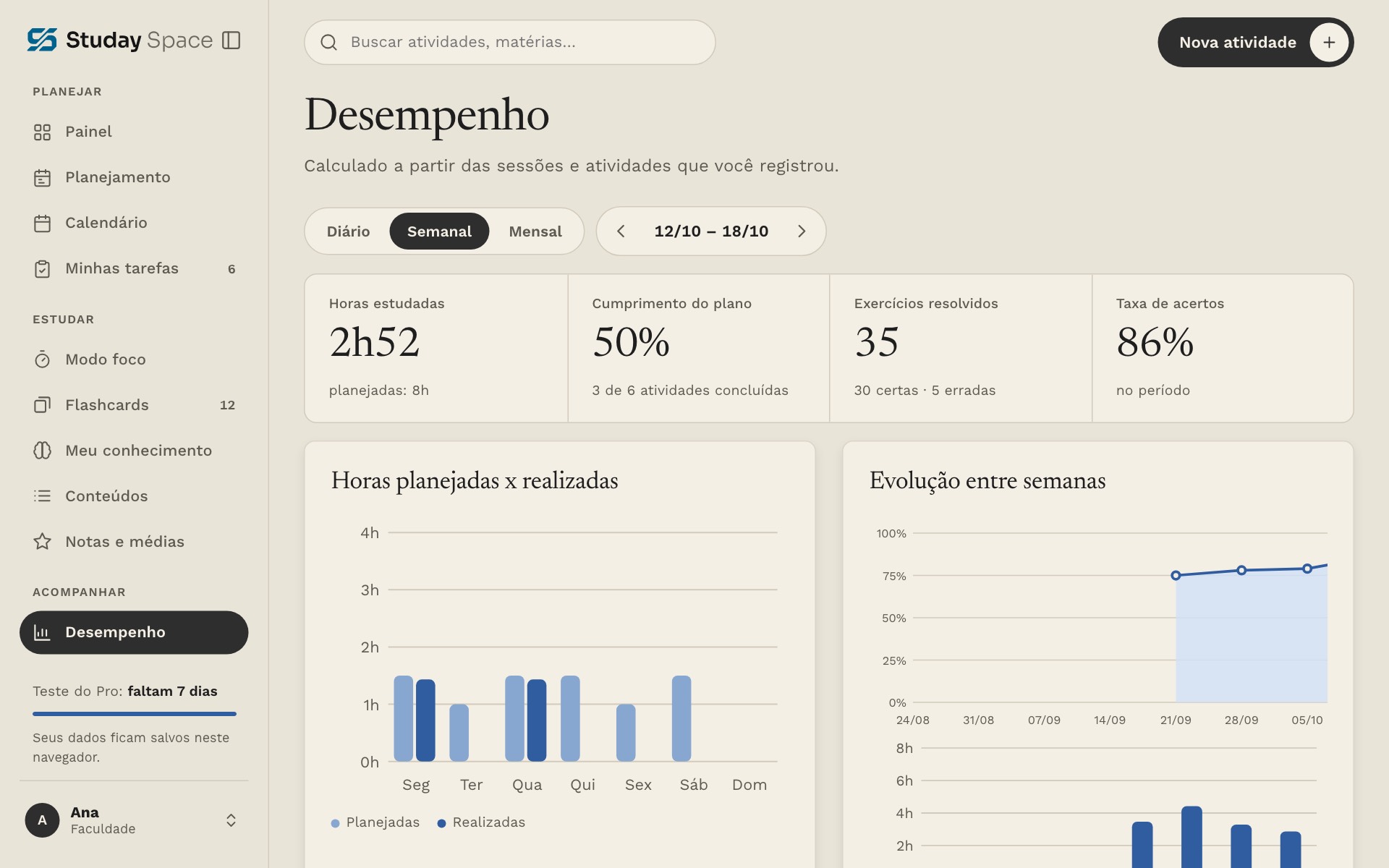The height and width of the screenshot is (868, 1389).
Task: Click the 35 Exercícios resolvidos value
Action: pyautogui.click(x=877, y=342)
